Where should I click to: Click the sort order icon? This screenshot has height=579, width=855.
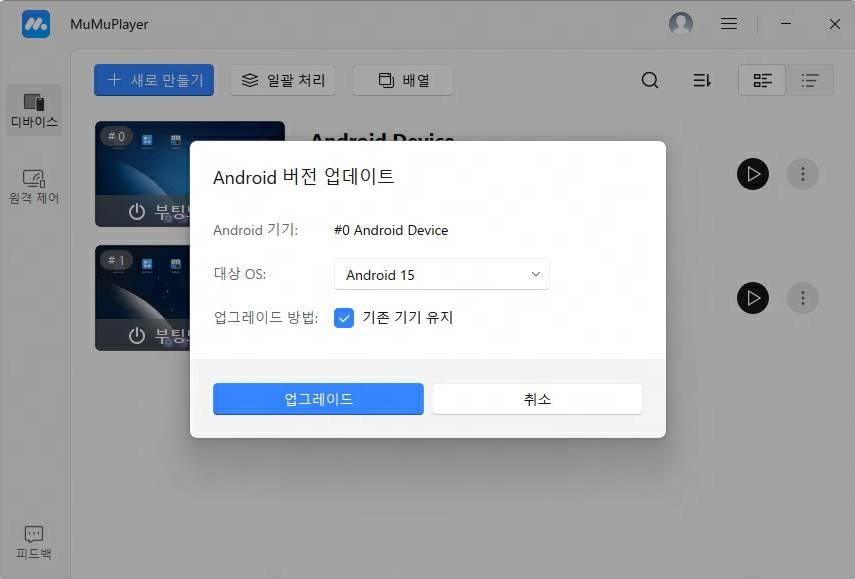click(x=702, y=80)
